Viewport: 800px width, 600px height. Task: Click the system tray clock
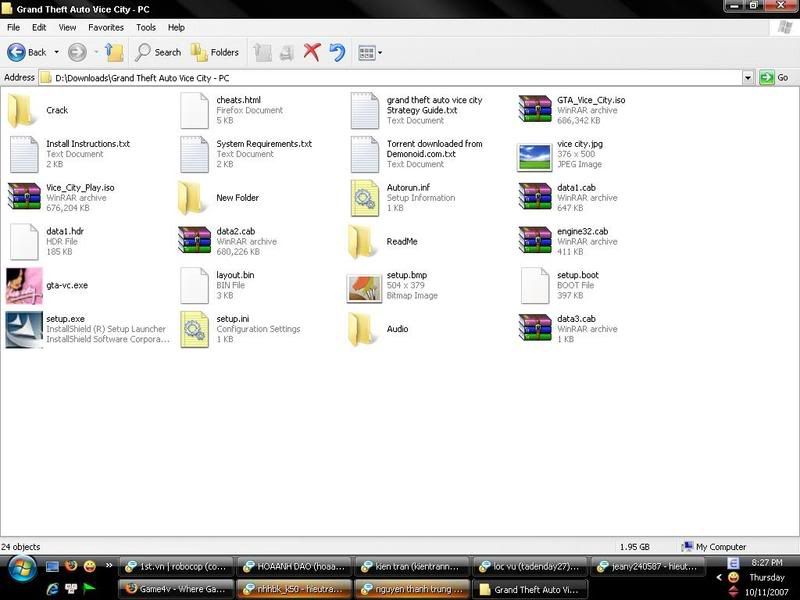(766, 563)
